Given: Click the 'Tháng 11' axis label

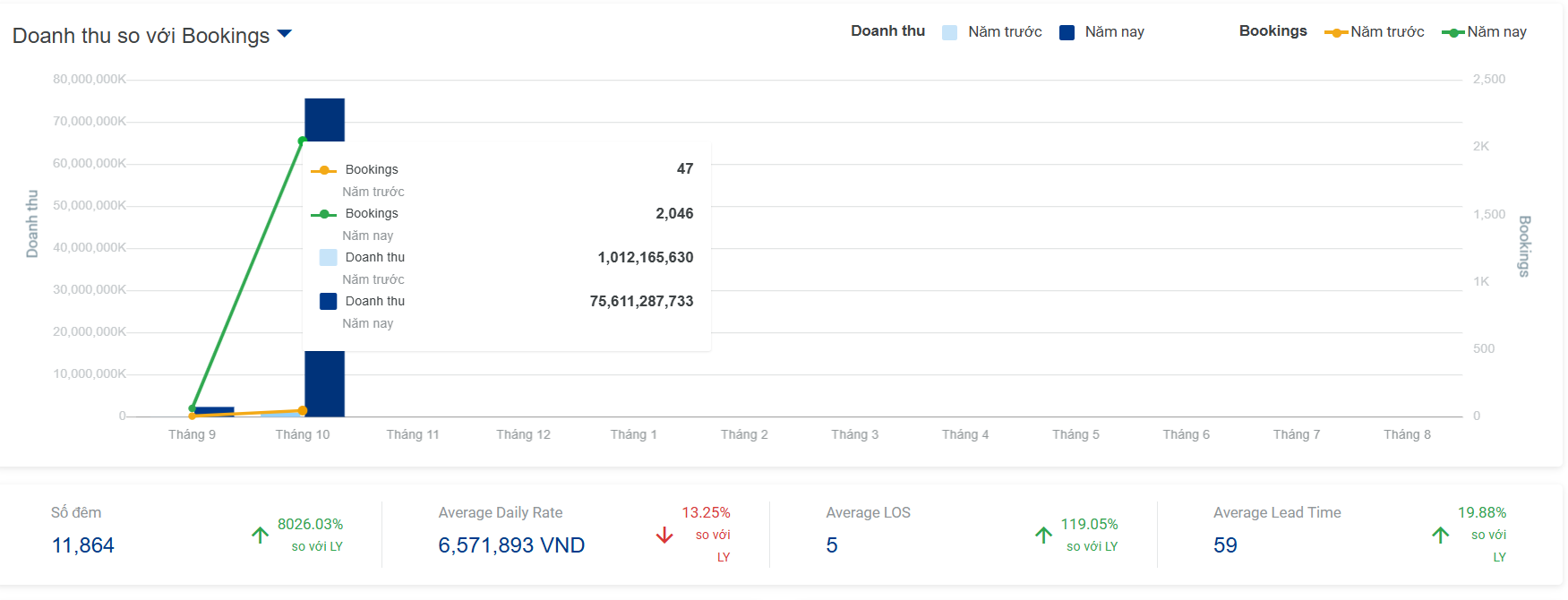Looking at the screenshot, I should point(413,434).
